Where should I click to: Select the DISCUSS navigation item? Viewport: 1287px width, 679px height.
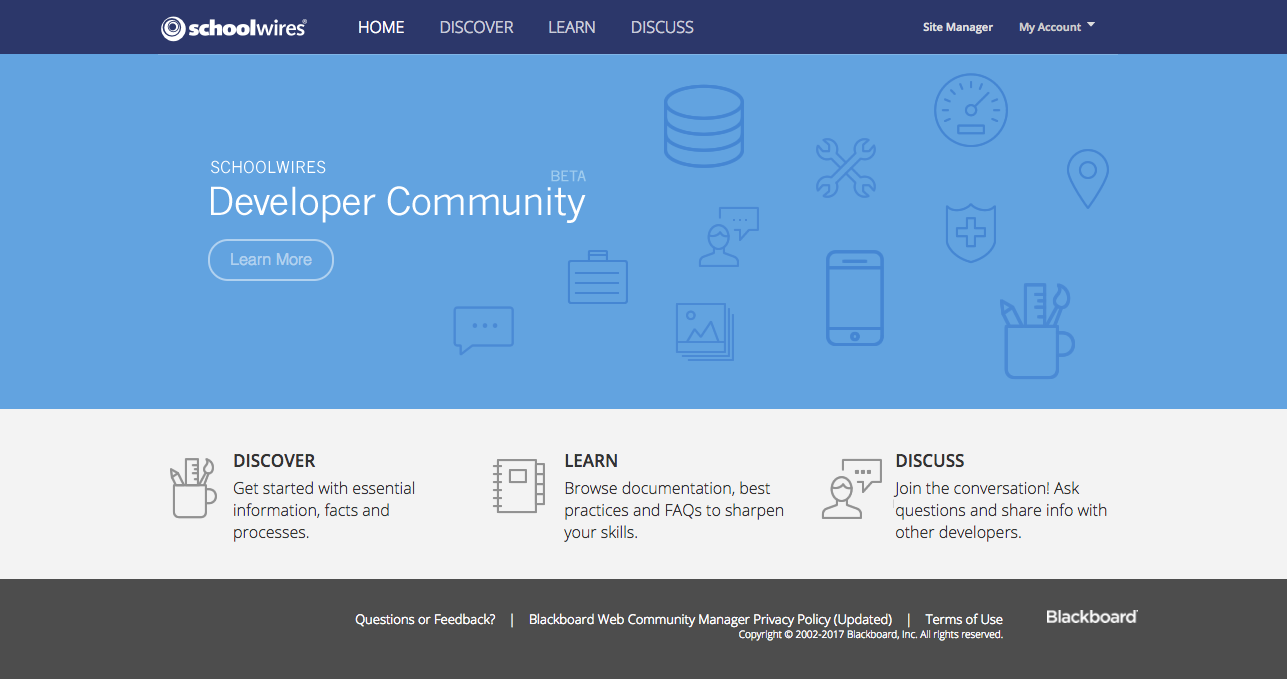(x=662, y=28)
